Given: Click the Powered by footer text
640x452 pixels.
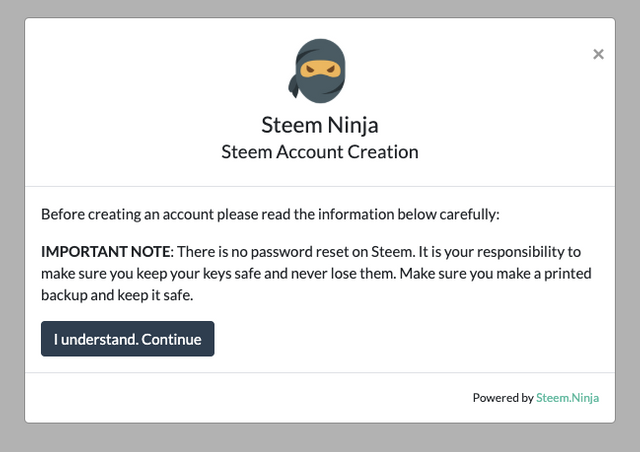Looking at the screenshot, I should pos(503,398).
